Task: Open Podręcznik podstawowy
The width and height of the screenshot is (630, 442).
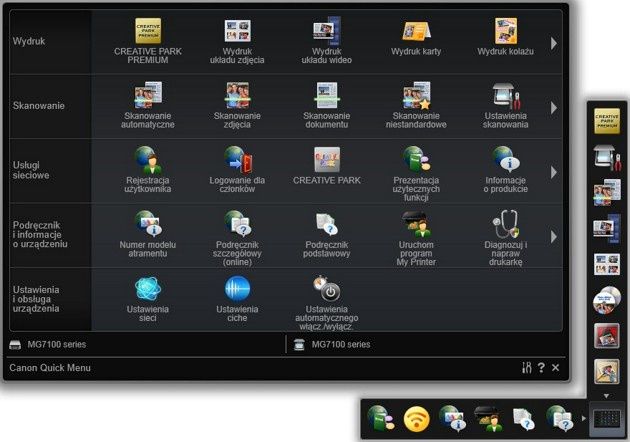Action: tap(327, 234)
